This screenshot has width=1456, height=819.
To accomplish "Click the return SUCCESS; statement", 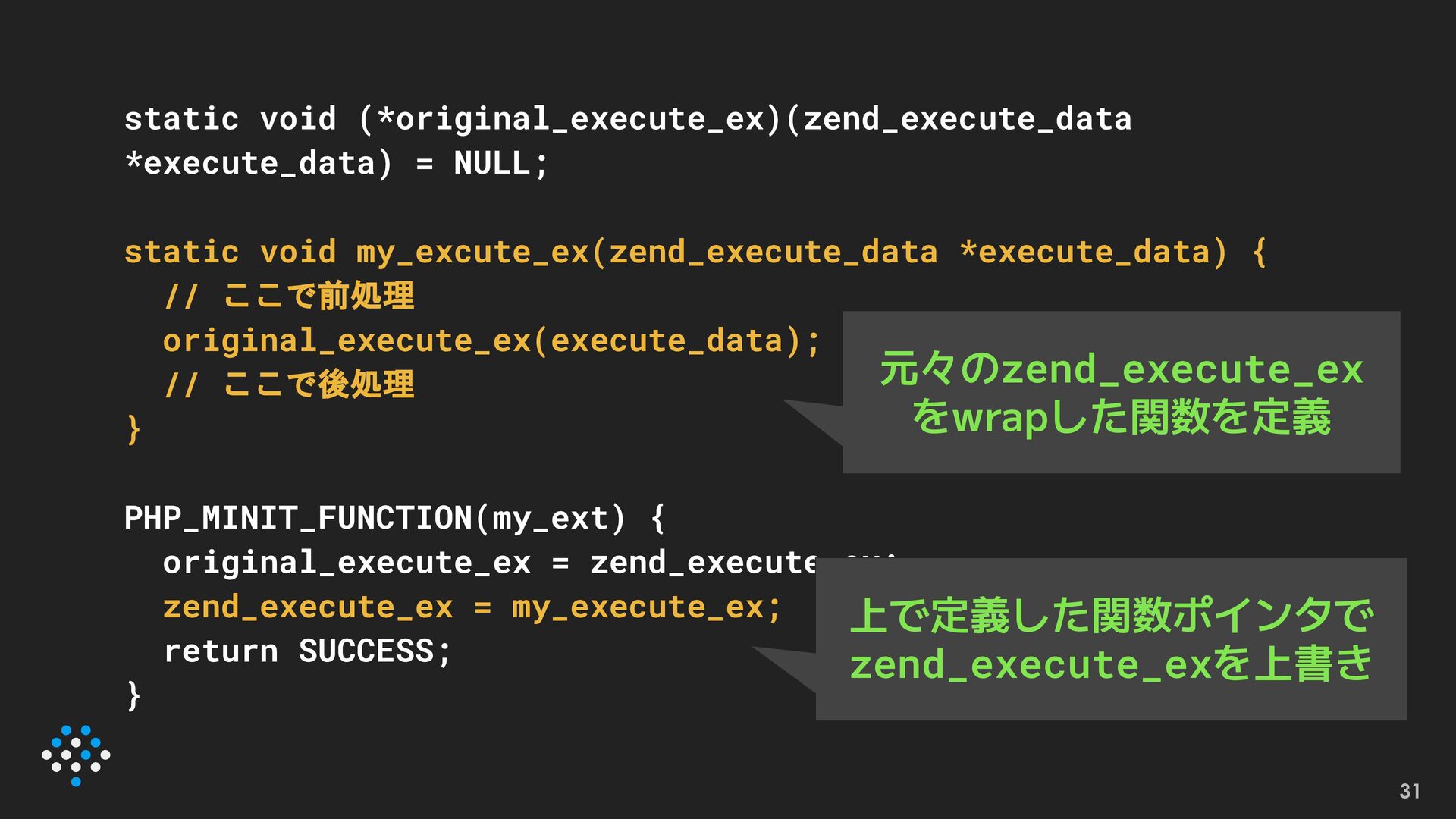I will coord(307,651).
